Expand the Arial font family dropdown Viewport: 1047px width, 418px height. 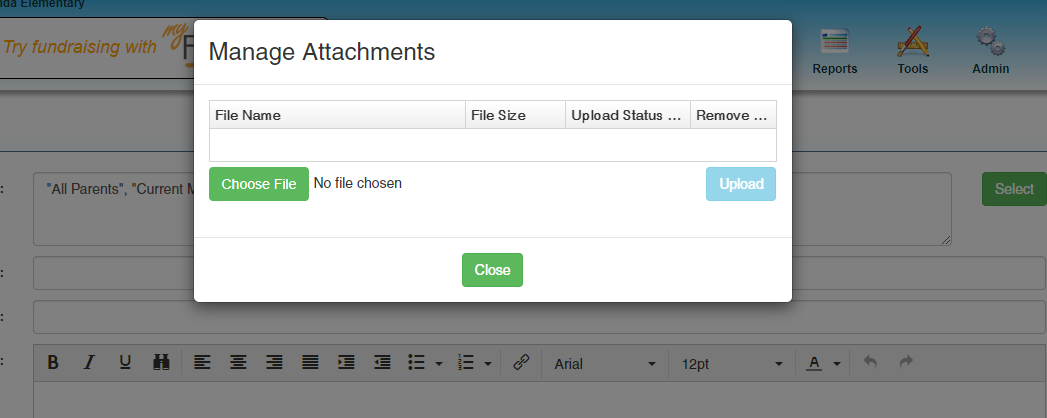605,364
